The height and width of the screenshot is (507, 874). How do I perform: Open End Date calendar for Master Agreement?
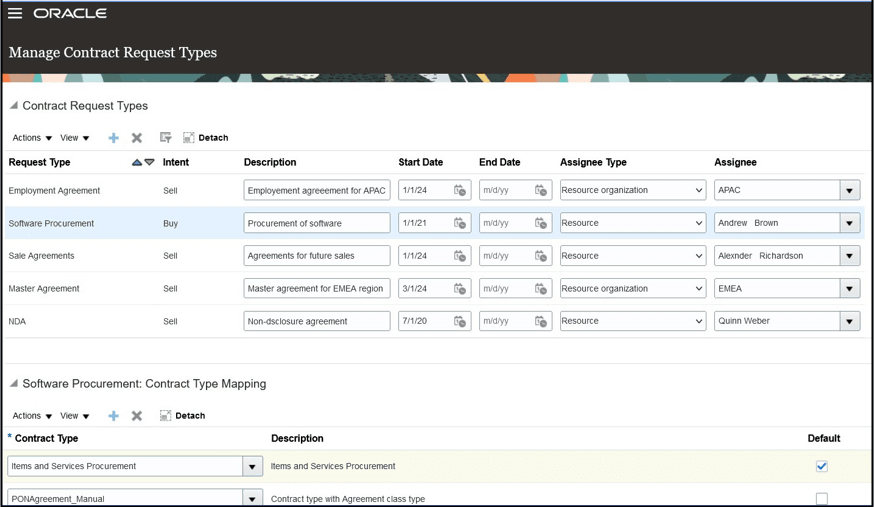pos(541,289)
